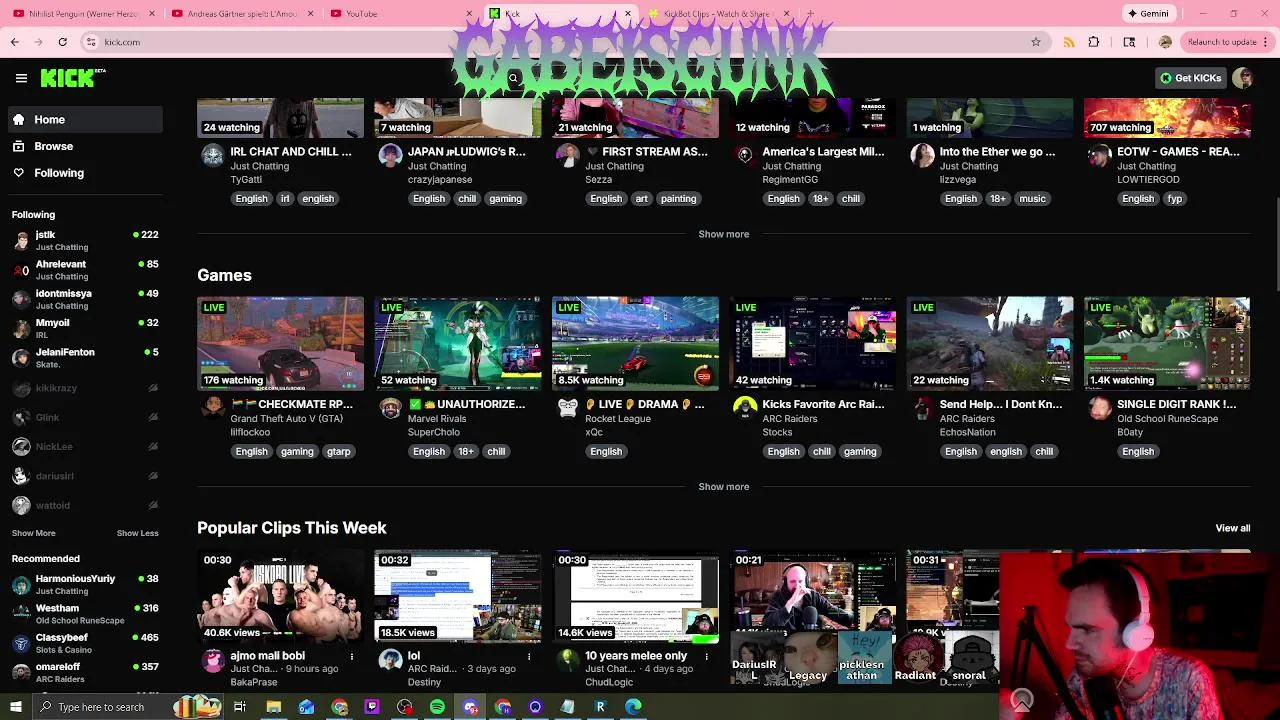Open Task View on the taskbar

[240, 707]
